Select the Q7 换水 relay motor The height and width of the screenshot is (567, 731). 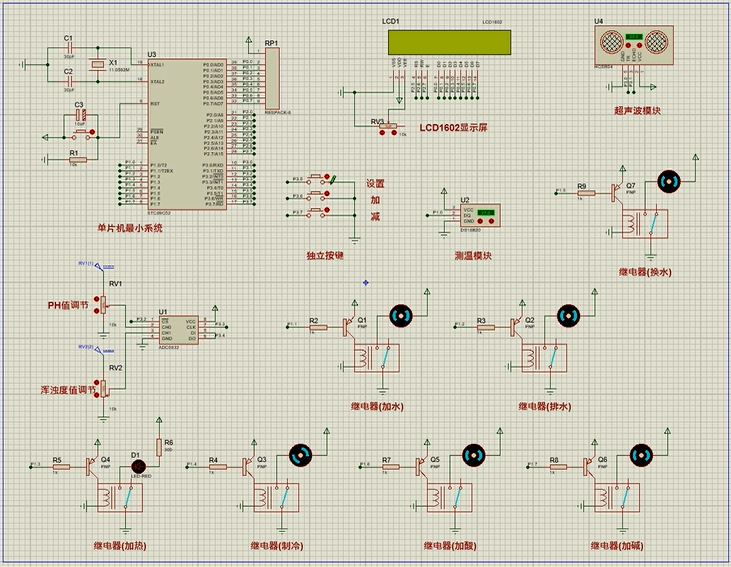click(669, 181)
